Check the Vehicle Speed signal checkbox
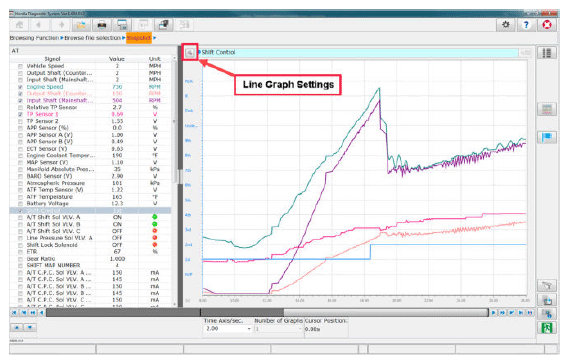Screen dimensions: 569x364 pos(20,66)
